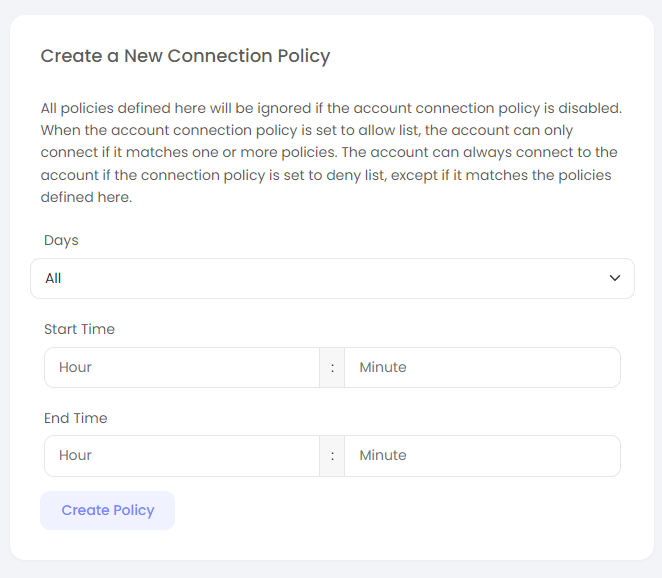Screen dimensions: 662x578
Task: Click the Start Time label
Action: pyautogui.click(x=79, y=329)
